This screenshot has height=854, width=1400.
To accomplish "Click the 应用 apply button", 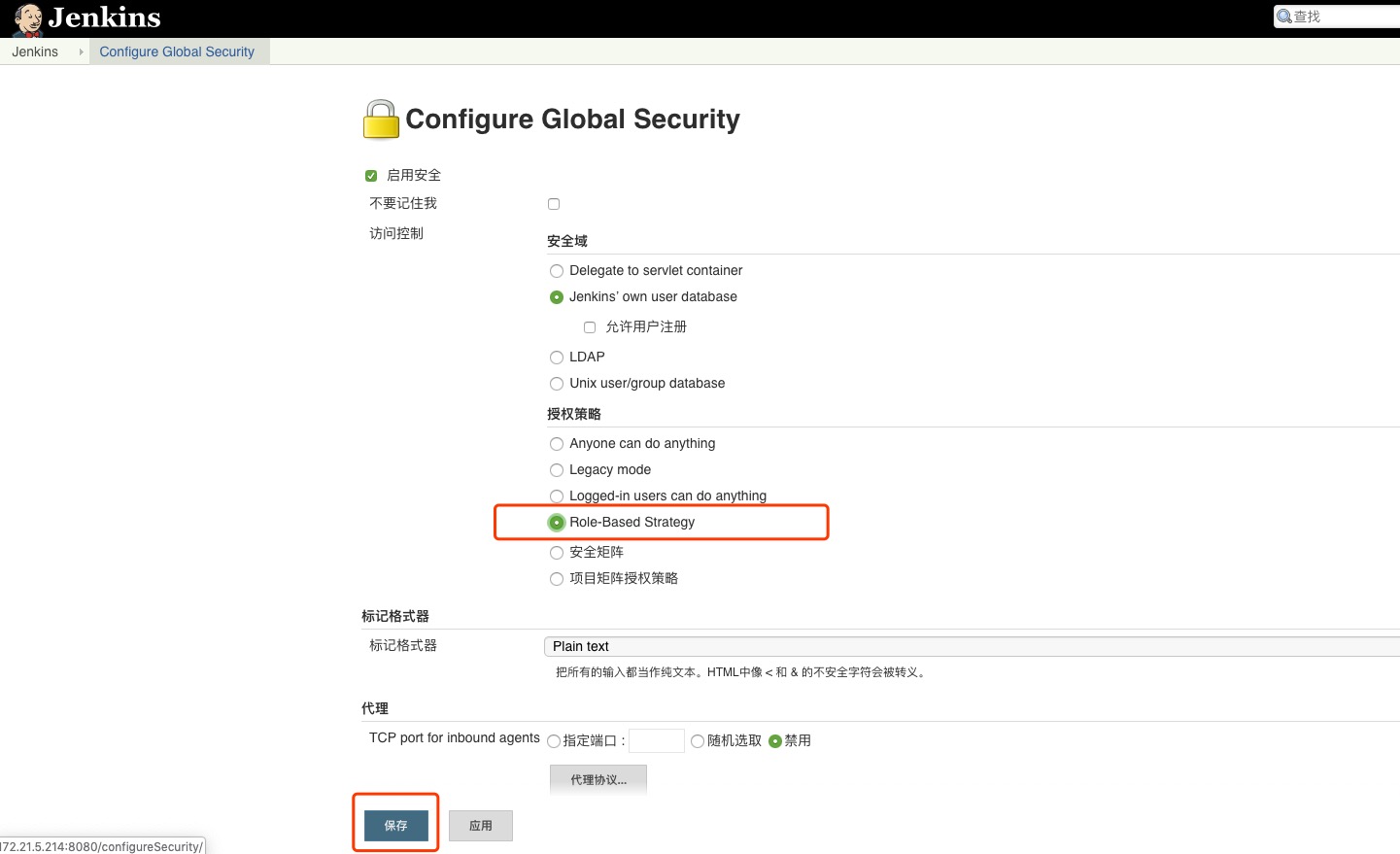I will [x=481, y=825].
